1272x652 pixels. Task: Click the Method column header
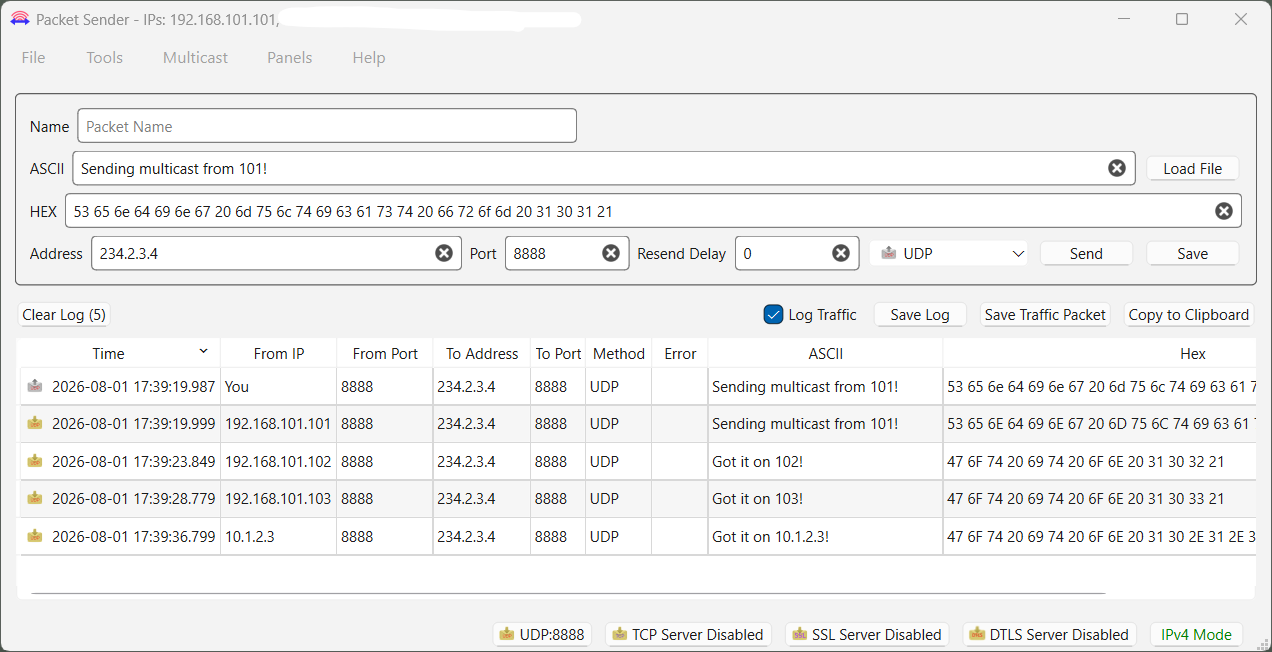pyautogui.click(x=619, y=353)
